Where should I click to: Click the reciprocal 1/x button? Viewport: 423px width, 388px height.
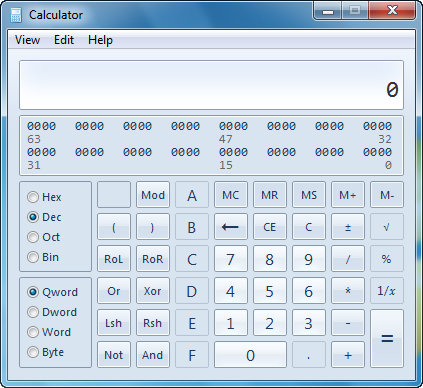(x=387, y=291)
